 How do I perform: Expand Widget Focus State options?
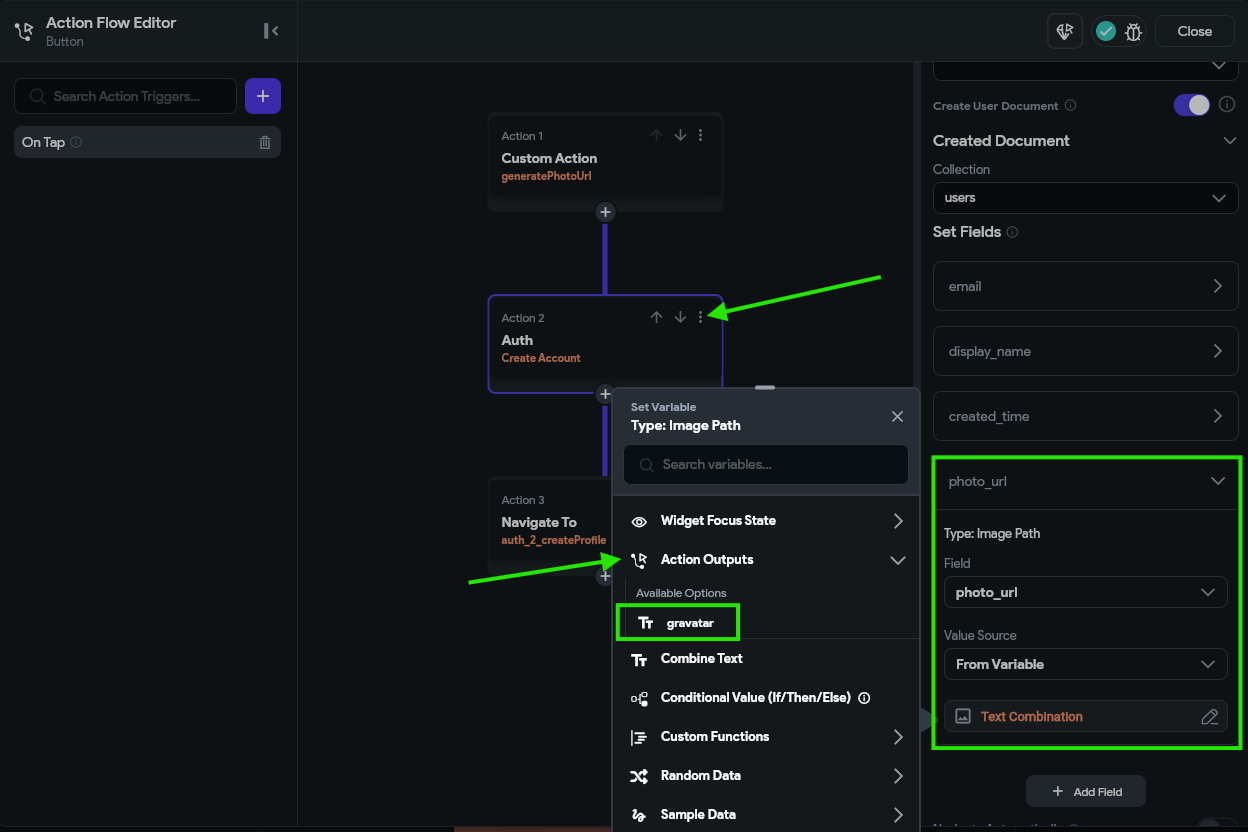point(766,521)
